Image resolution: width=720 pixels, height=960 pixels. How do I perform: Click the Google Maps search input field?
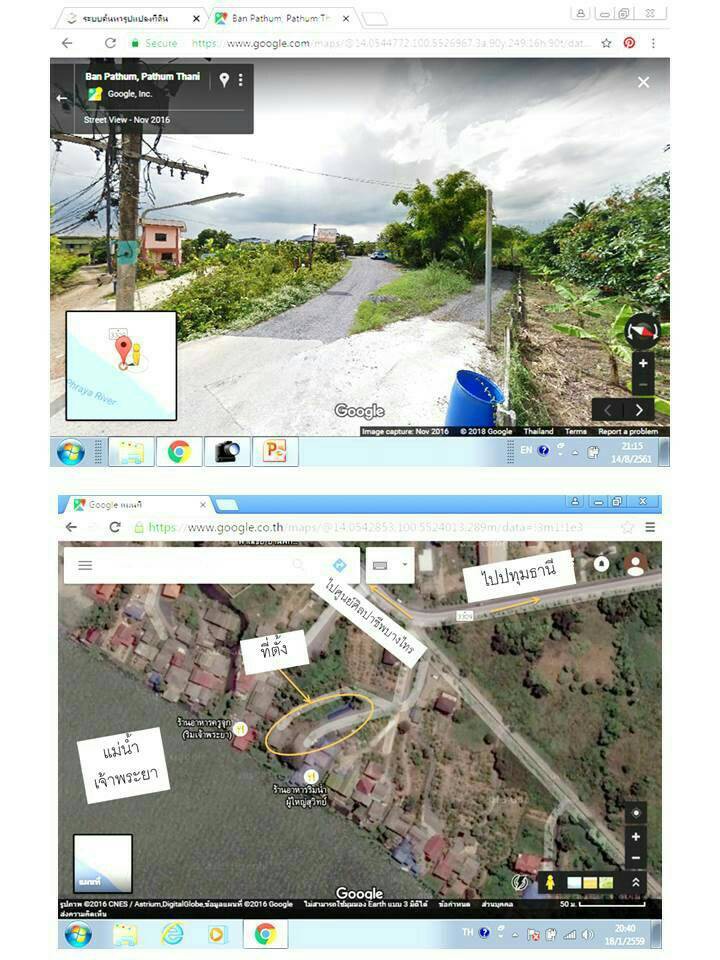tap(193, 565)
